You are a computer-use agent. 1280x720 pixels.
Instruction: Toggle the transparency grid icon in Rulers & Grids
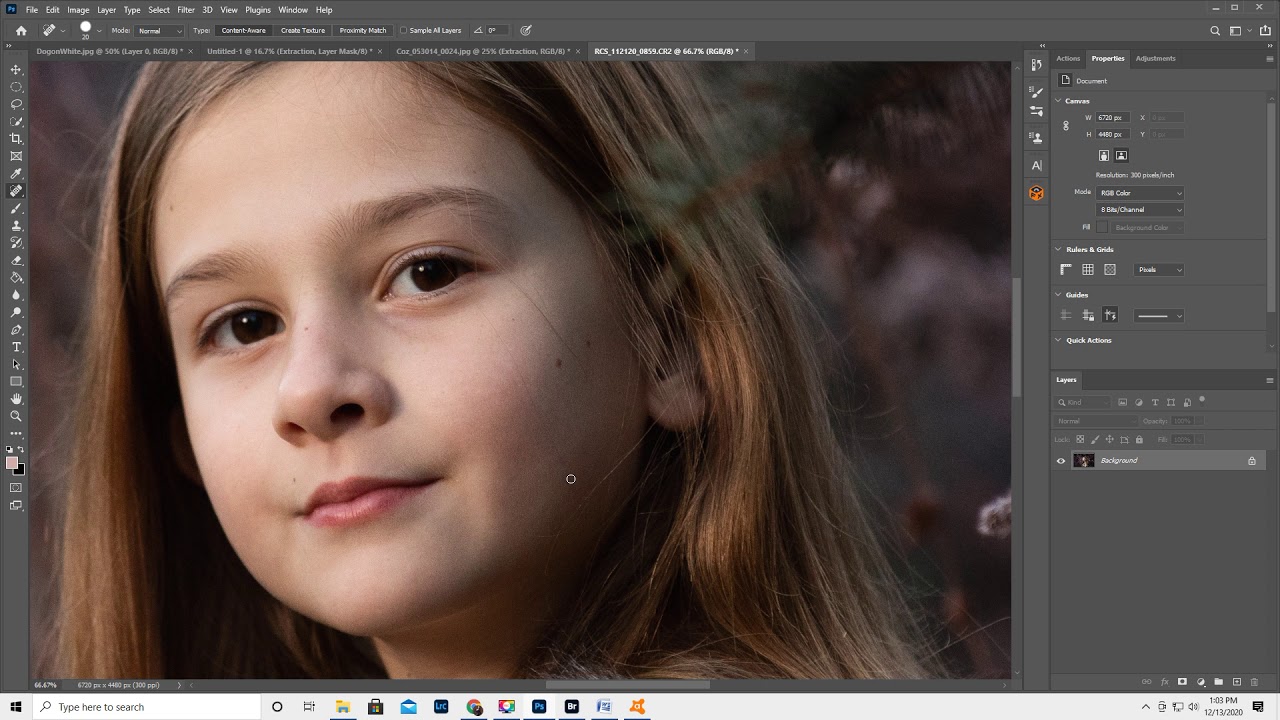tap(1110, 269)
